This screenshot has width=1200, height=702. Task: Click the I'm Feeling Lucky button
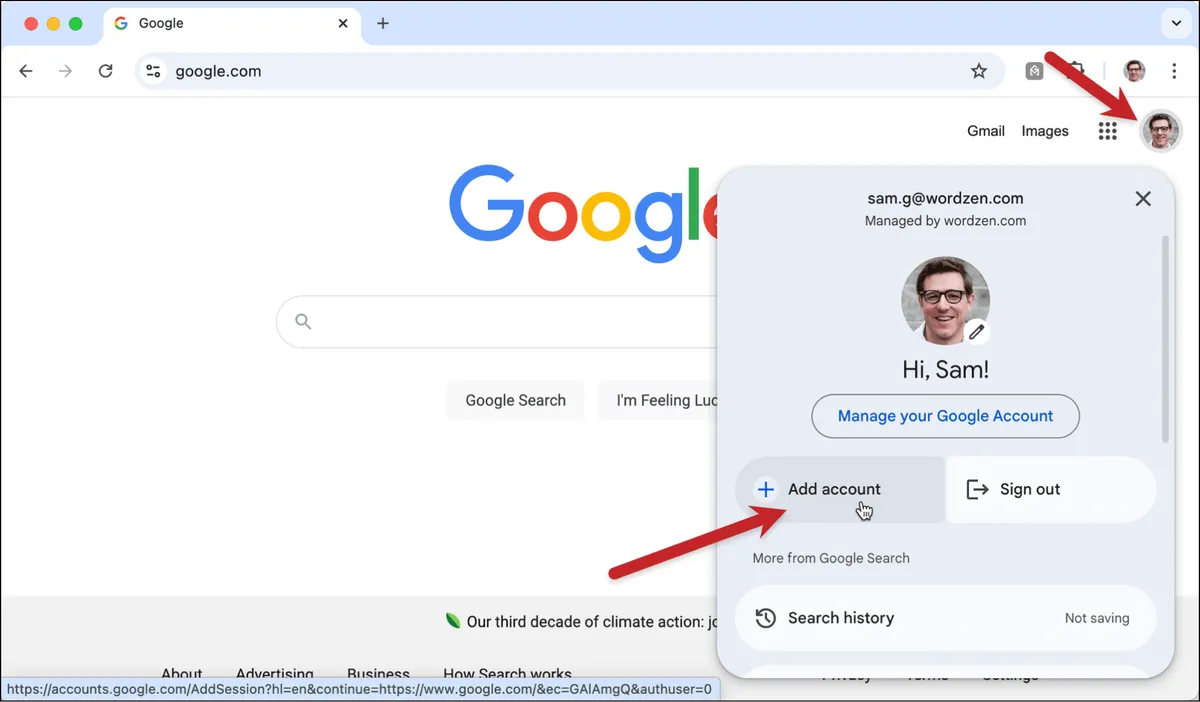click(x=658, y=400)
